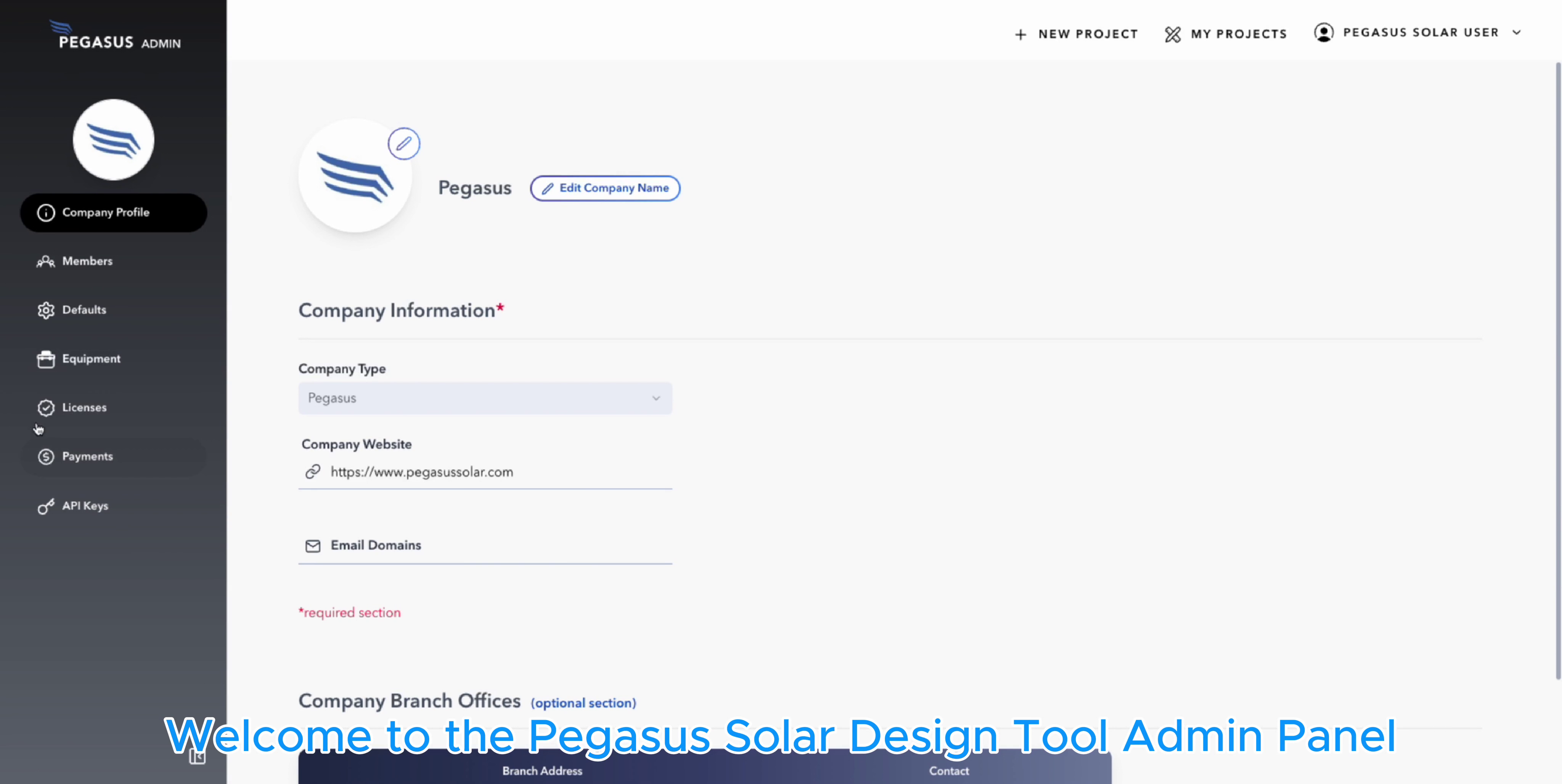Open API Keys via its key icon
Image resolution: width=1562 pixels, height=784 pixels.
46,506
